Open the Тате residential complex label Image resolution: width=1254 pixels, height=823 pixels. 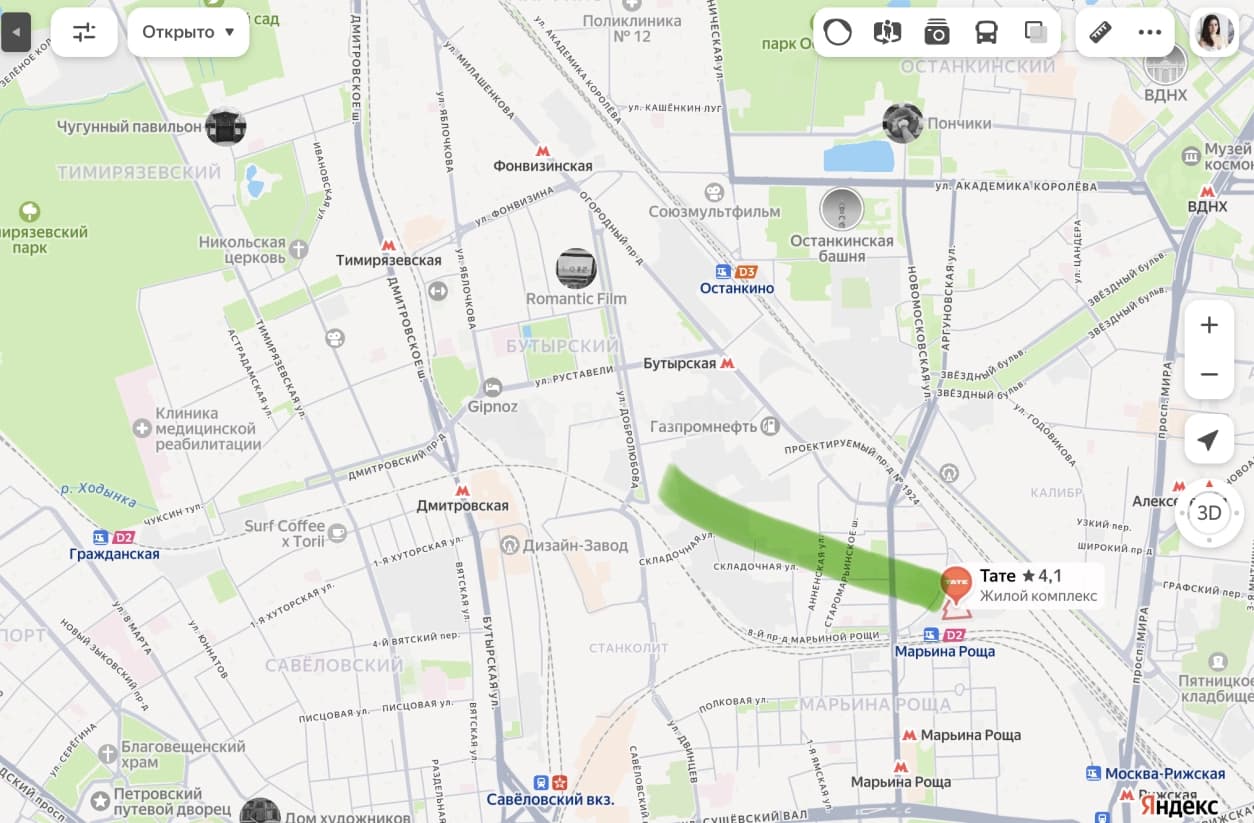pyautogui.click(x=1038, y=586)
